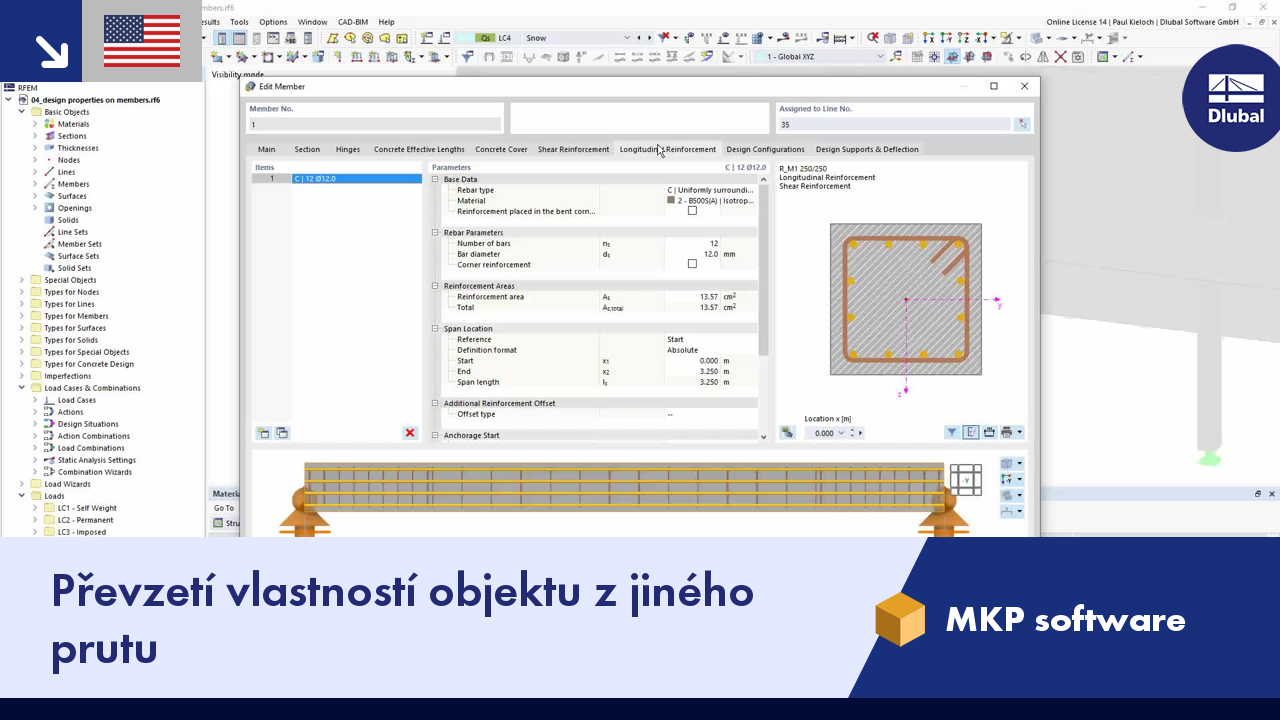The image size is (1280, 720).
Task: Select Design Situations in navigator tree
Action: pyautogui.click(x=88, y=424)
